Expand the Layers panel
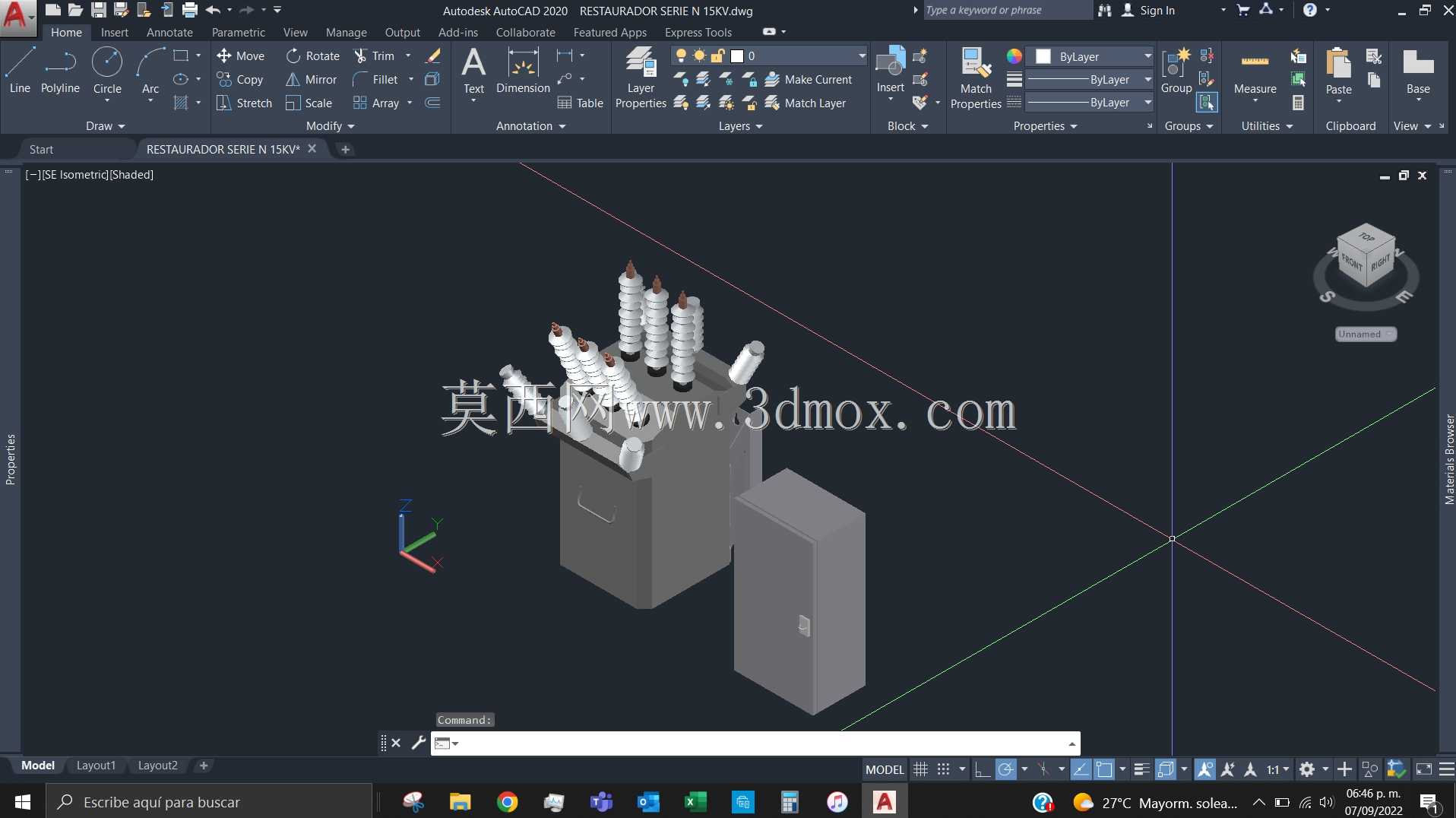 click(x=740, y=125)
